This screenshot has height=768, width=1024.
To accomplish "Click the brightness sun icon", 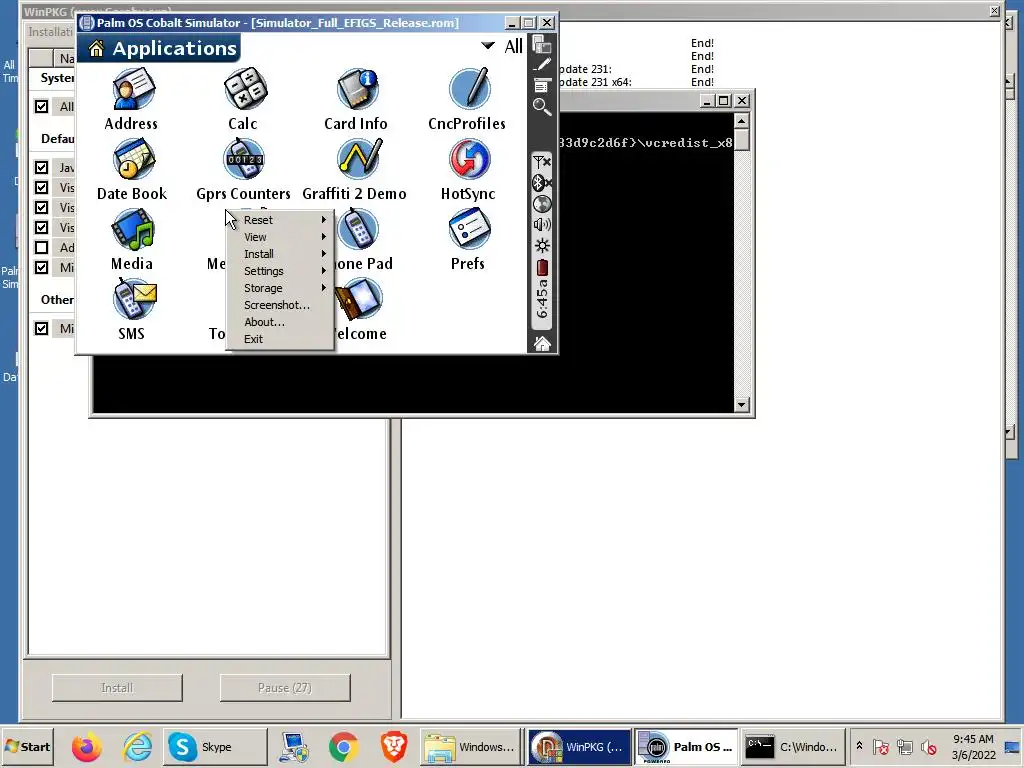I will (x=542, y=246).
